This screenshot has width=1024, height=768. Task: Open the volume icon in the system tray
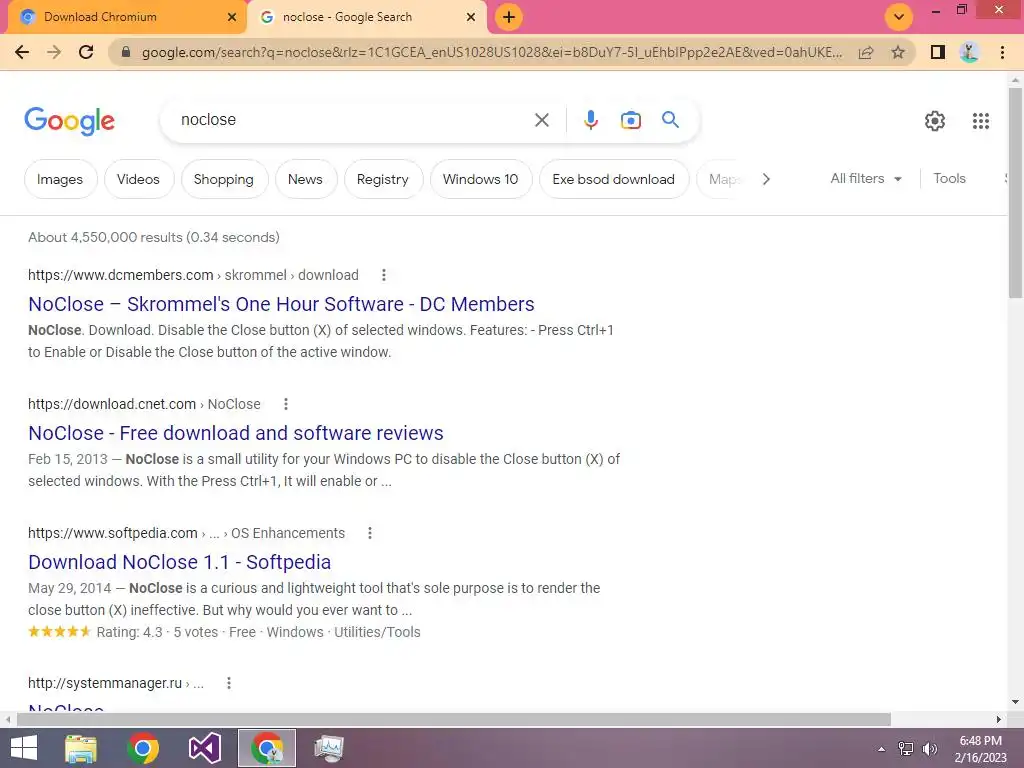[929, 749]
